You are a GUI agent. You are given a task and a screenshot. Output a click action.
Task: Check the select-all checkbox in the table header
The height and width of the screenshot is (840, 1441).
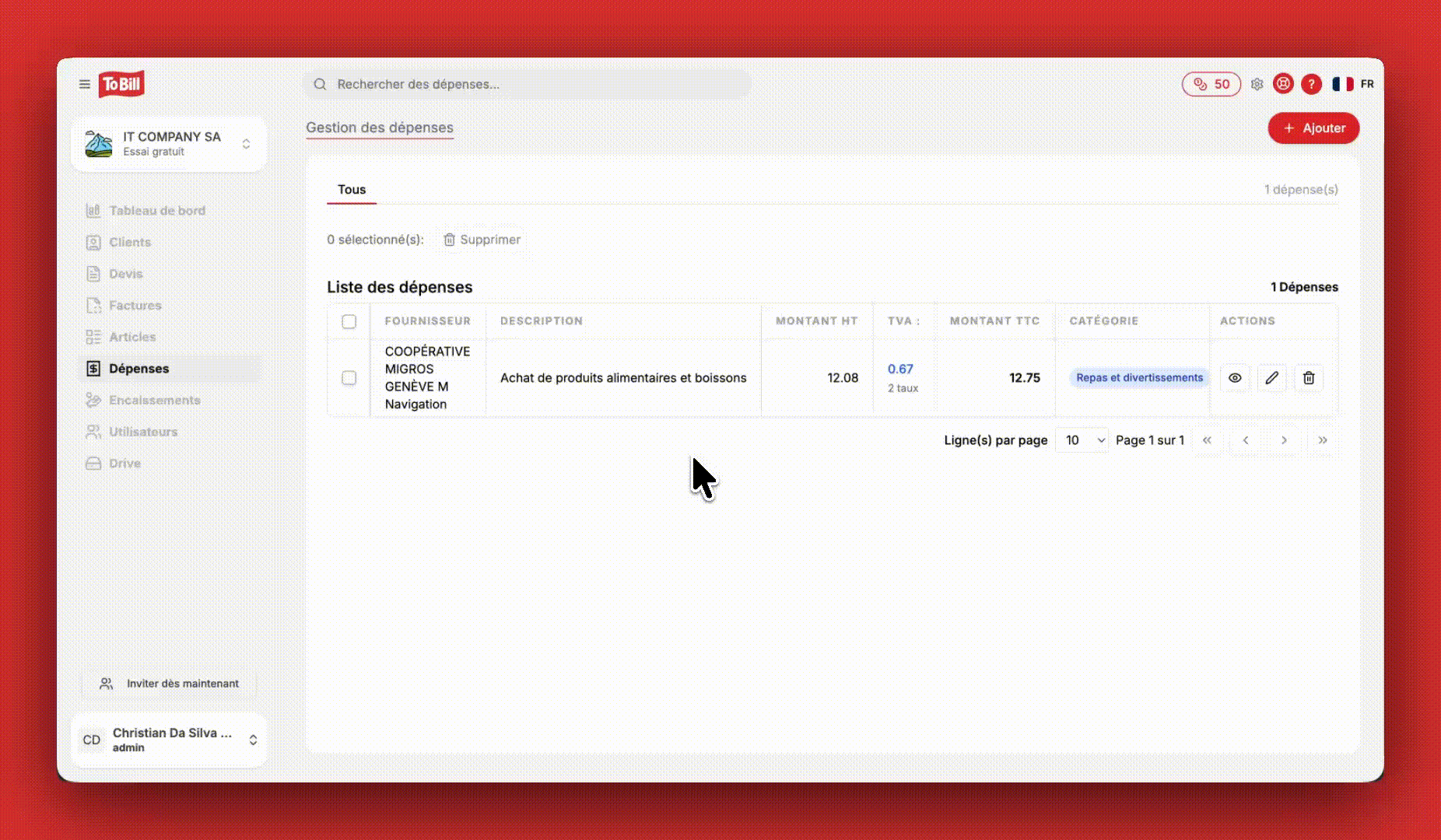click(348, 320)
